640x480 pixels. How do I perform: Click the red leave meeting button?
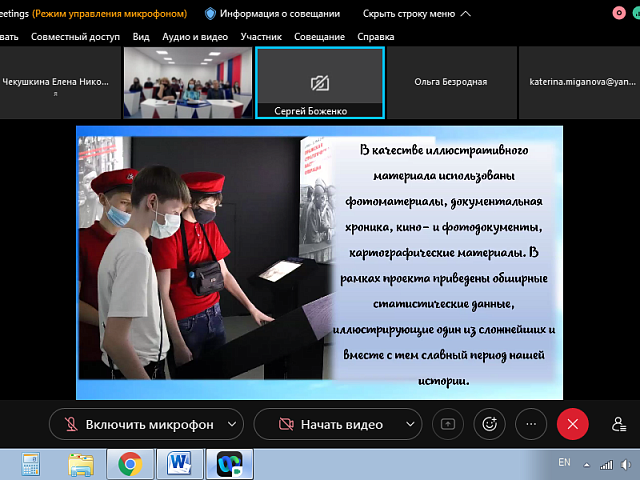click(x=573, y=424)
